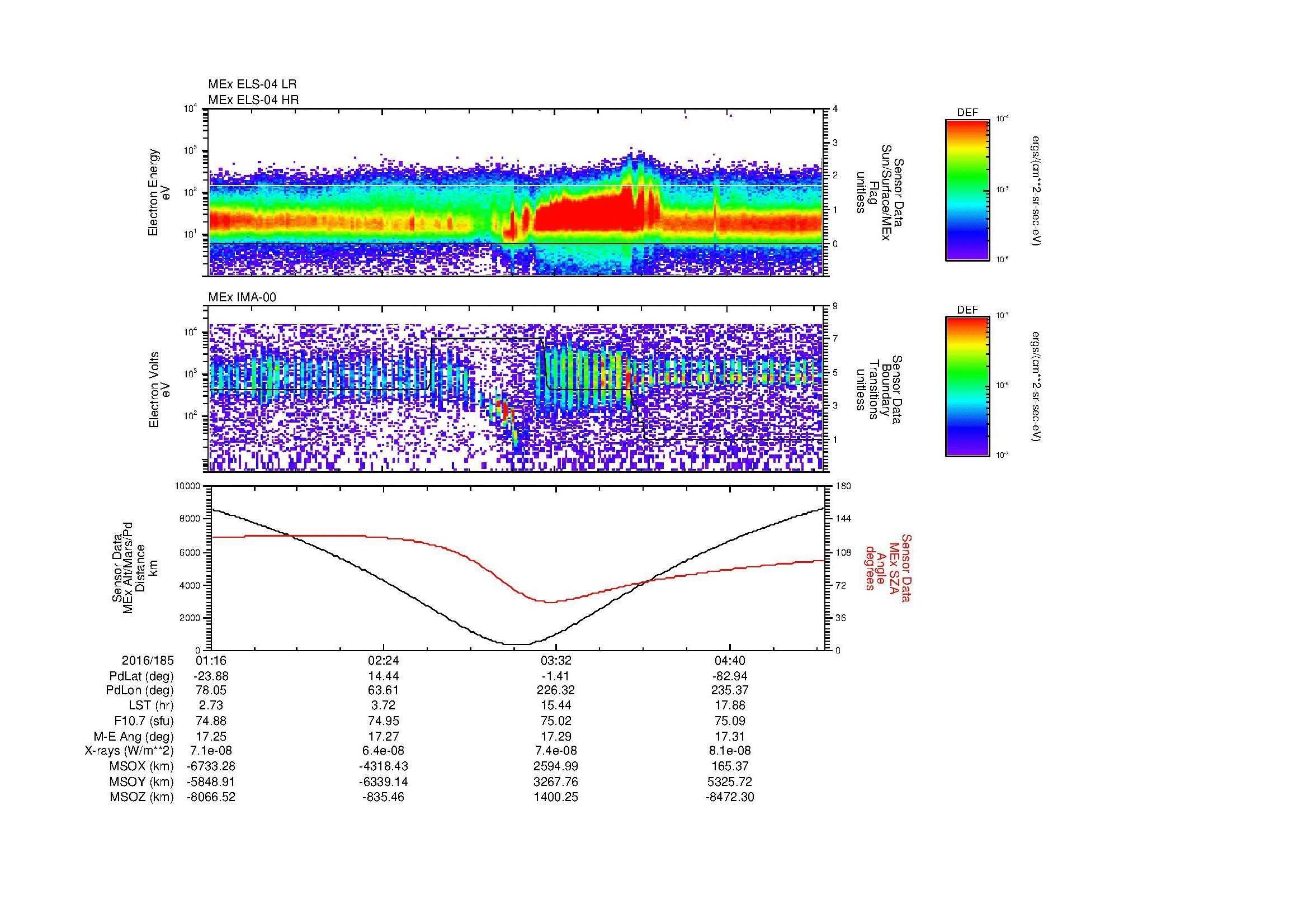Click the "PdLon (deg)" row label

(141, 690)
